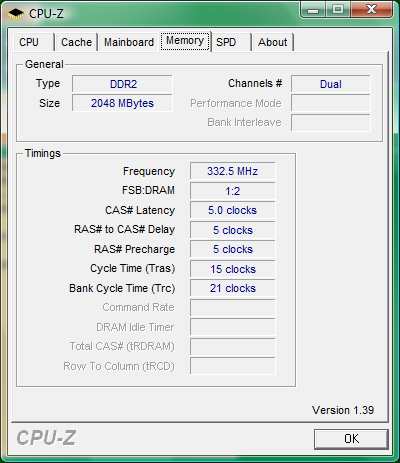Click the CPU-Z window title text
The image size is (400, 463).
coord(46,14)
